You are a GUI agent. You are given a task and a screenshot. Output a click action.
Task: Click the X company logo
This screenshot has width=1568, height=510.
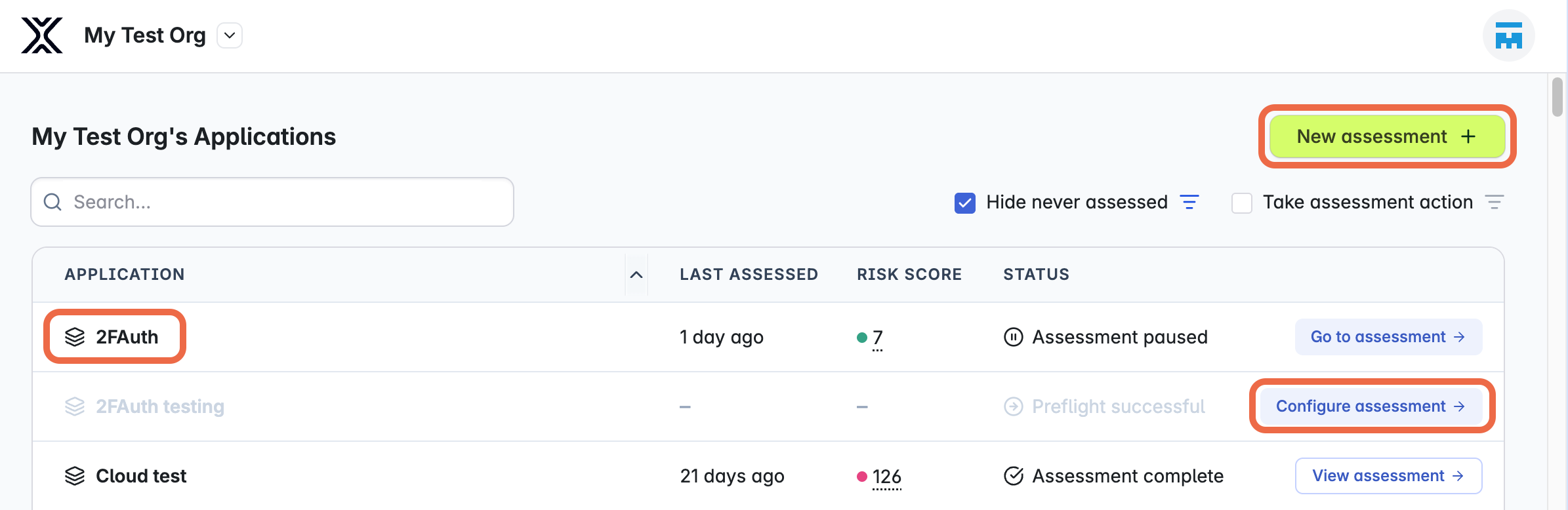coord(41,35)
